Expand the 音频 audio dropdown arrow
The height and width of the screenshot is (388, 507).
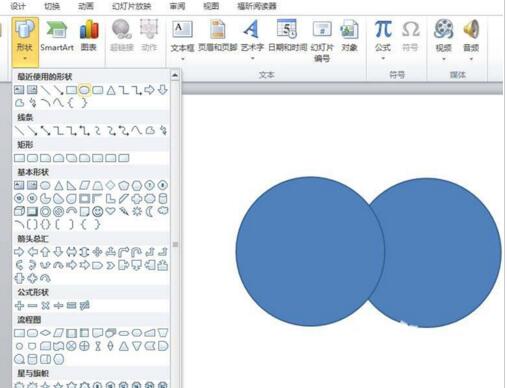pyautogui.click(x=471, y=59)
